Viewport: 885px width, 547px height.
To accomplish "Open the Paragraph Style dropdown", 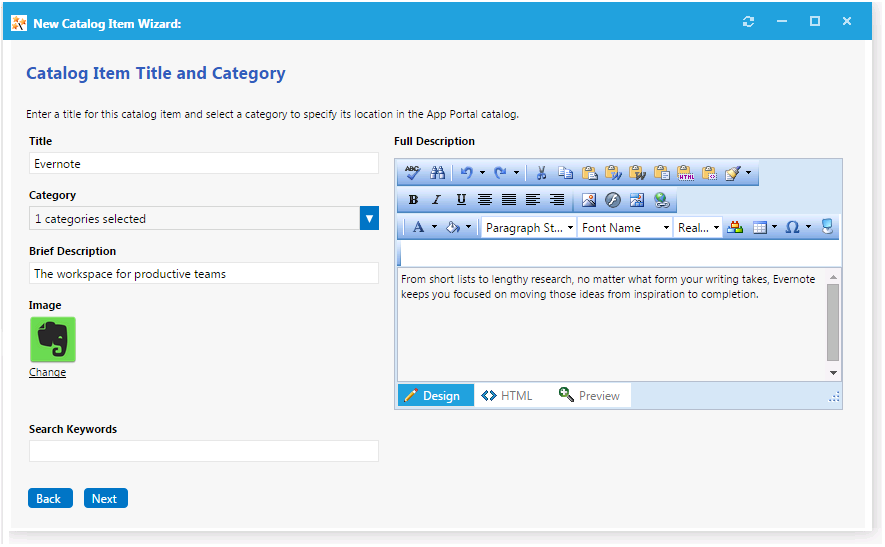I will (x=529, y=228).
